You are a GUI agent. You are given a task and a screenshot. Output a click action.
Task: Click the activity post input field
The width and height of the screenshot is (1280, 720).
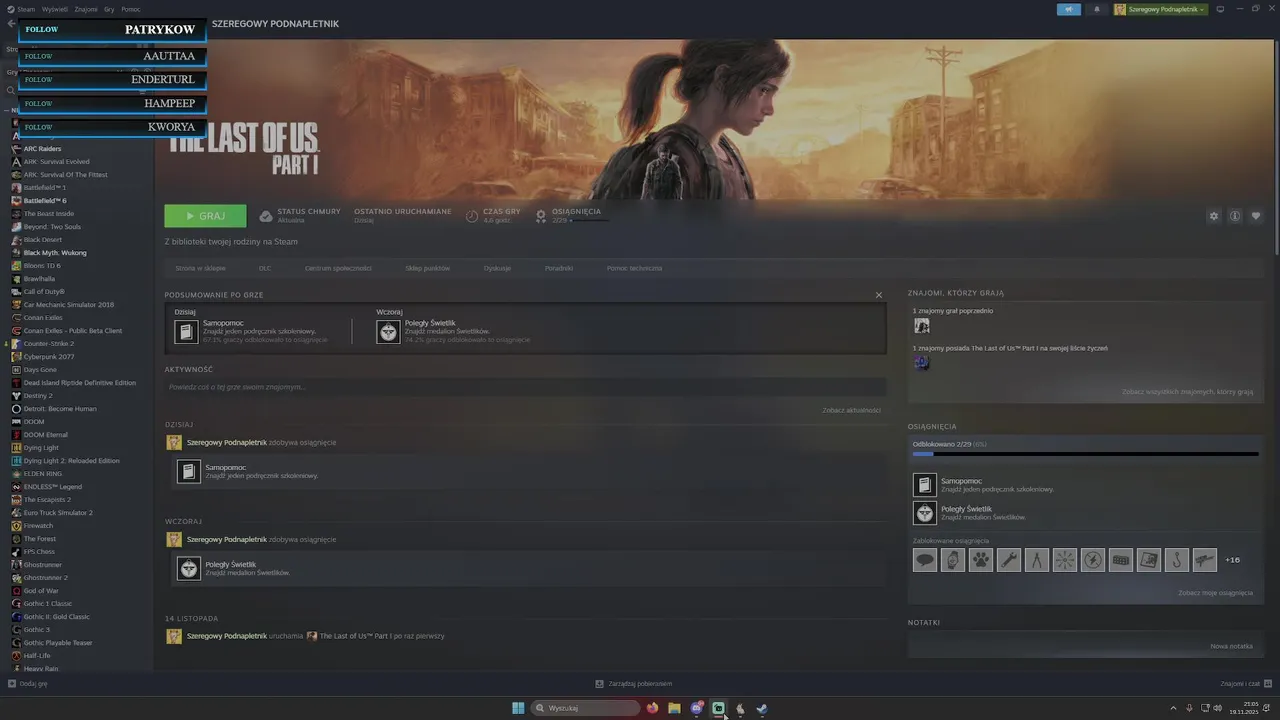tap(526, 387)
